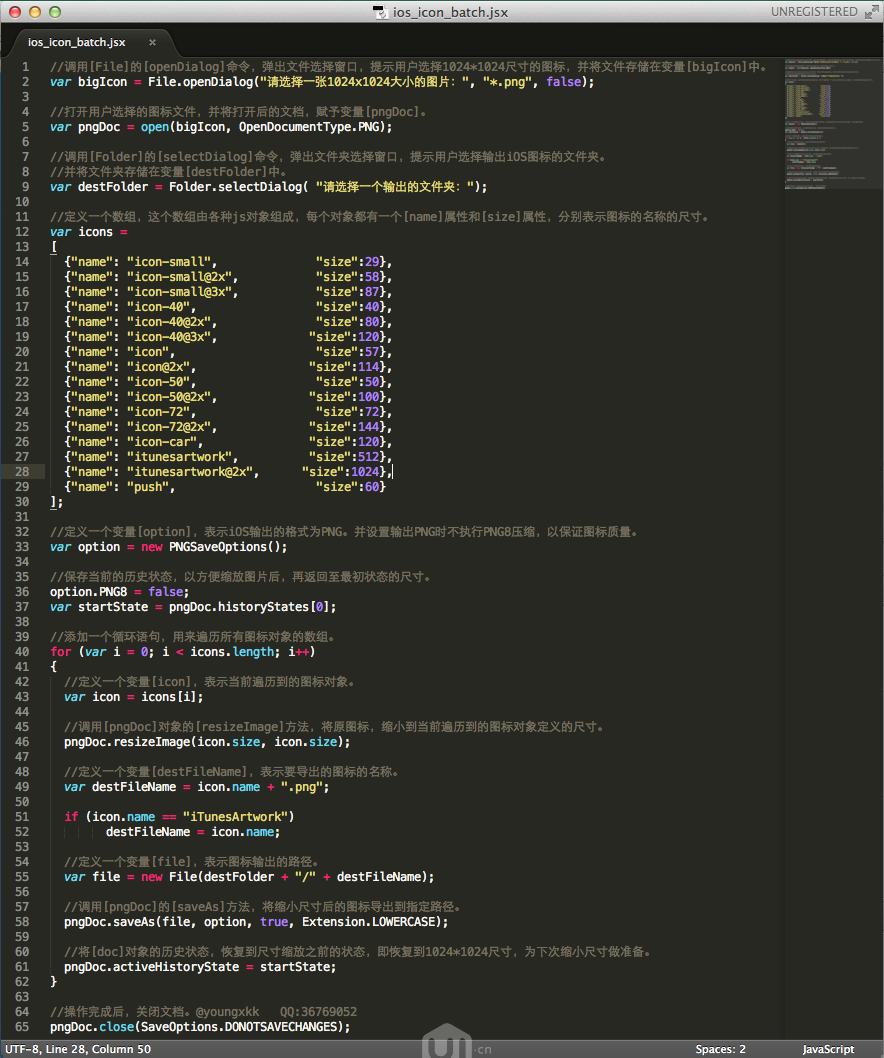Open the JavaScript syntax selector
884x1058 pixels.
coord(828,1049)
